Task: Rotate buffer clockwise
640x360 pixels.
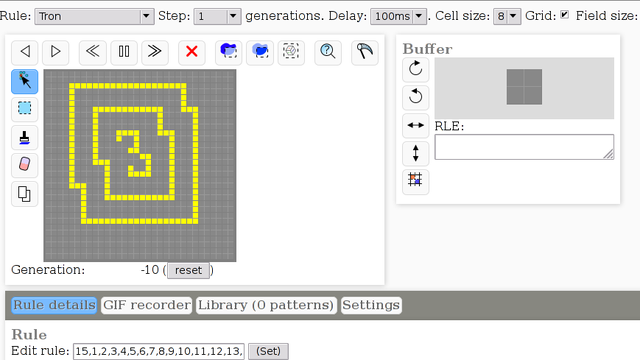Action: click(416, 69)
